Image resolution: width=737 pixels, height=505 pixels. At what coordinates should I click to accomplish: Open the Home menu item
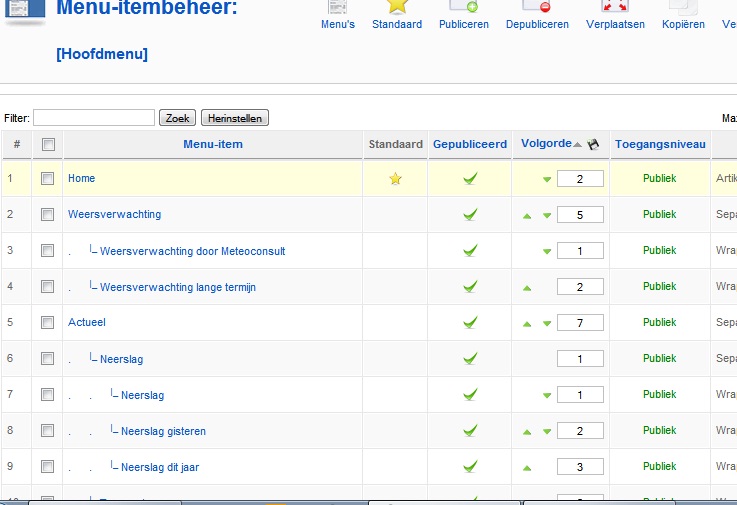click(x=81, y=178)
